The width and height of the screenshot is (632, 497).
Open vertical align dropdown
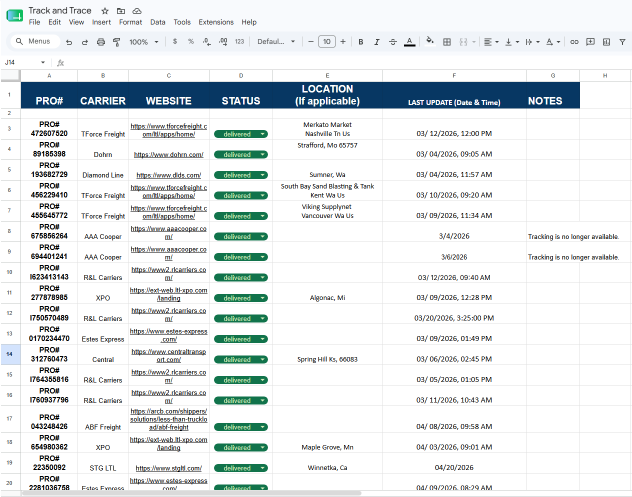(x=512, y=42)
